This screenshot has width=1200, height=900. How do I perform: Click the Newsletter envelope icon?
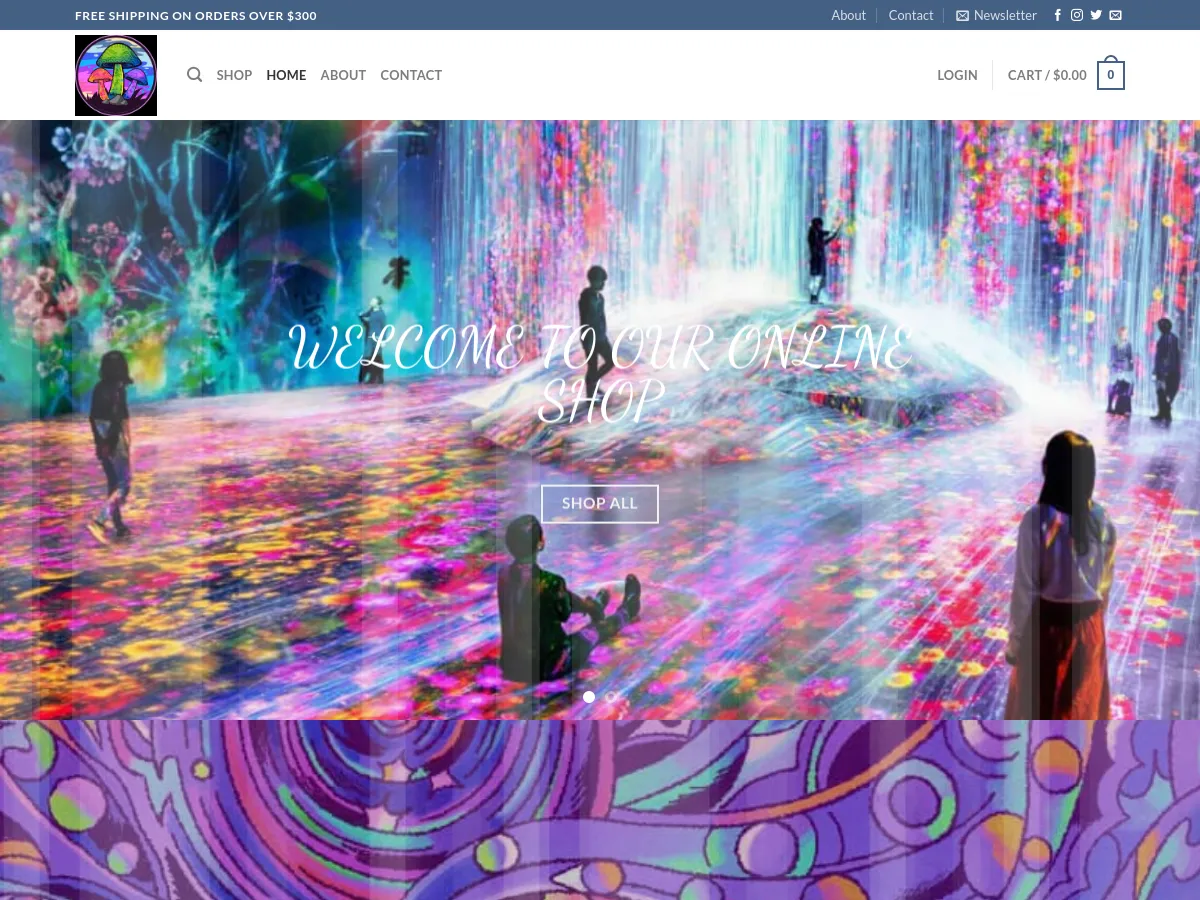(x=962, y=15)
